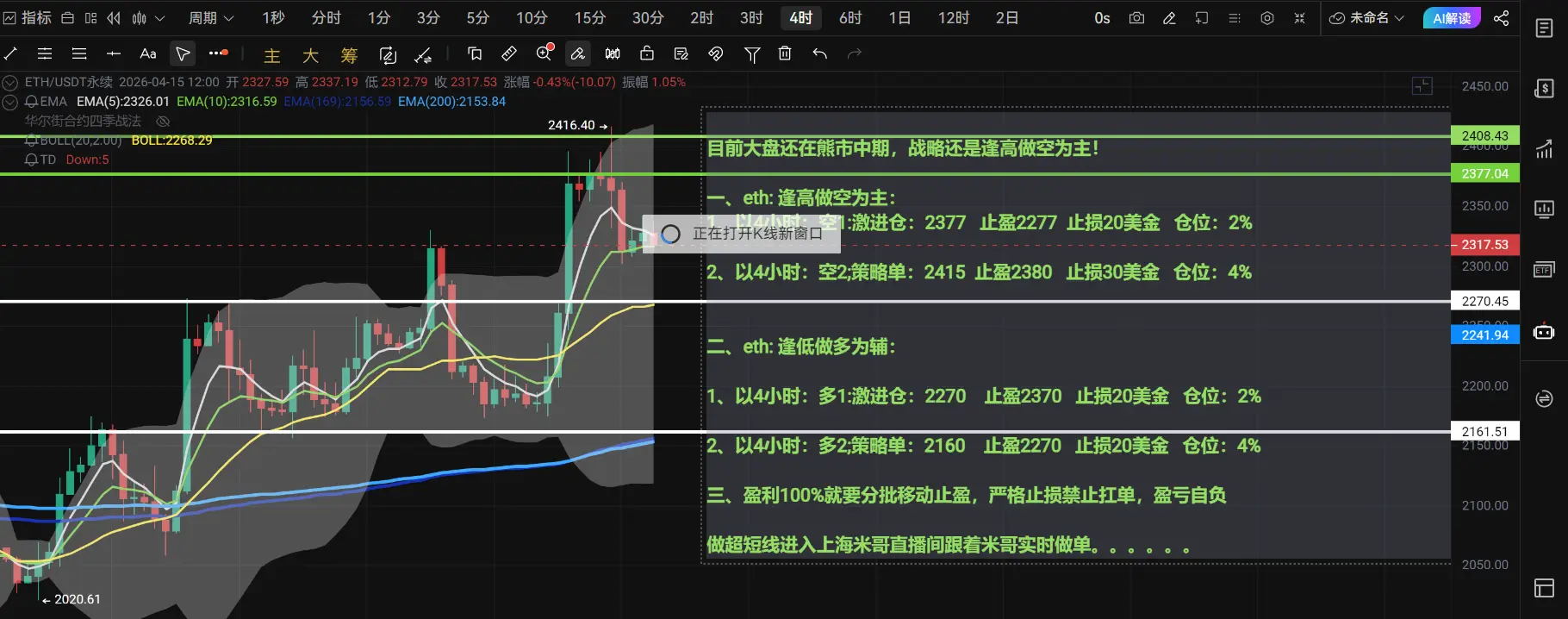Select the cursor pointer tool
Viewport: 1568px width, 619px height.
[183, 53]
